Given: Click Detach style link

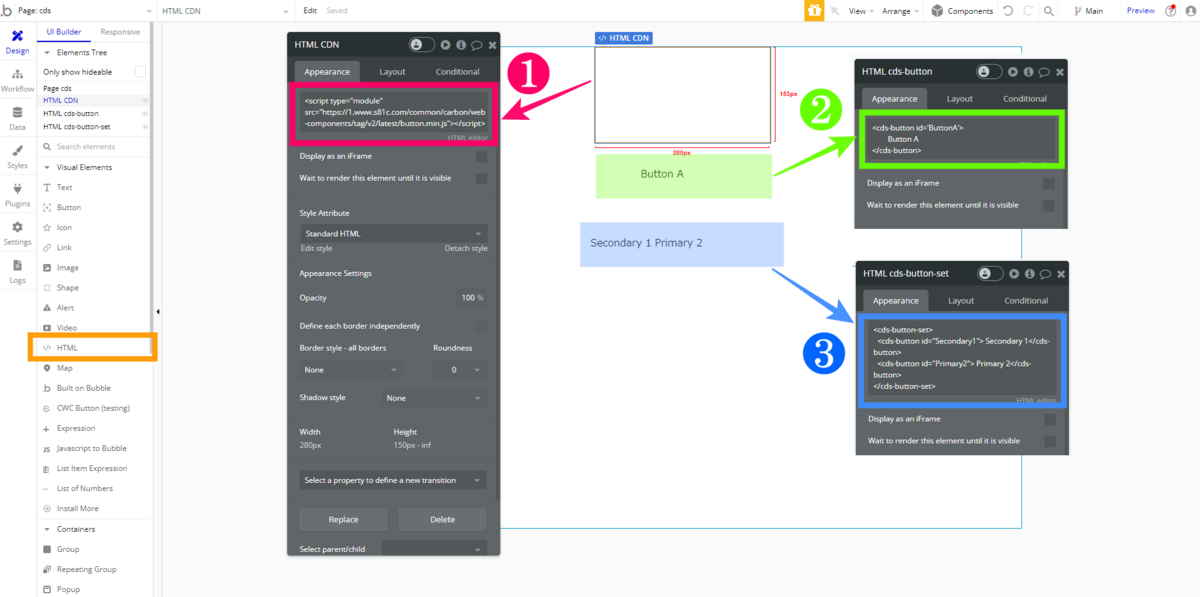Looking at the screenshot, I should pyautogui.click(x=466, y=248).
